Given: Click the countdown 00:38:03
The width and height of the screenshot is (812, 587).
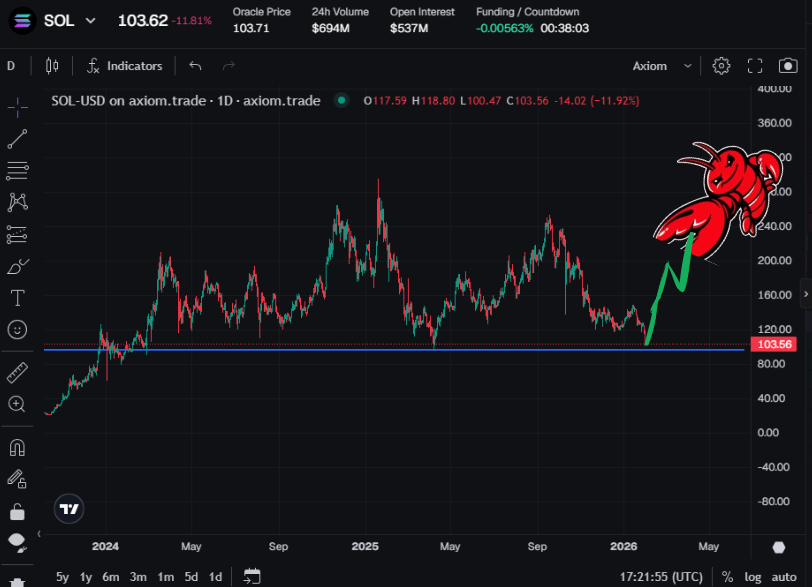Looking at the screenshot, I should 564,28.
